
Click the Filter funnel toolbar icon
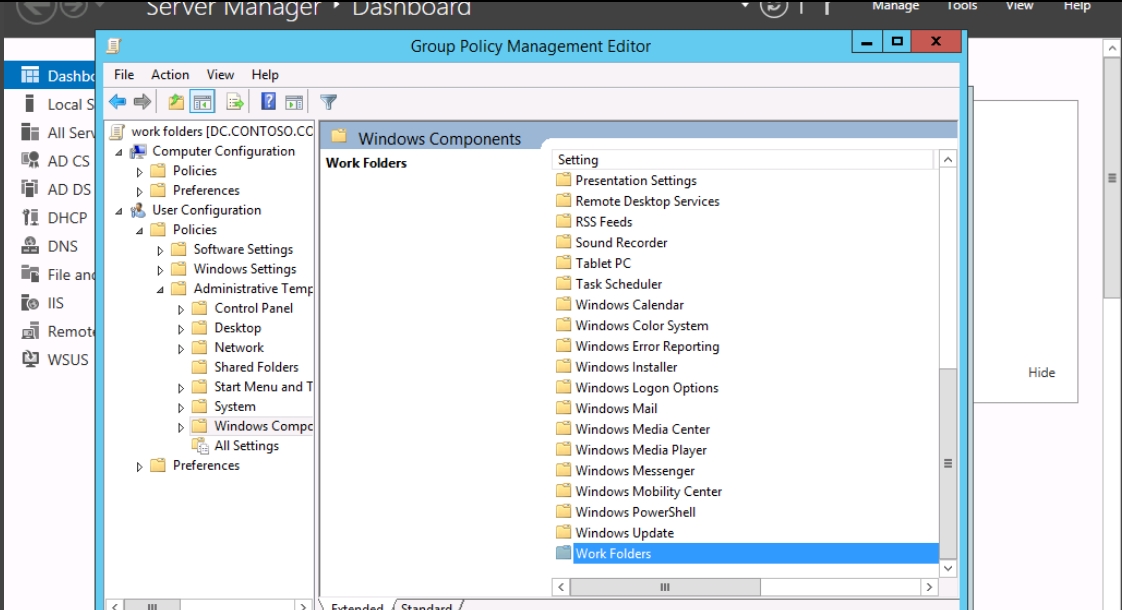click(x=328, y=102)
